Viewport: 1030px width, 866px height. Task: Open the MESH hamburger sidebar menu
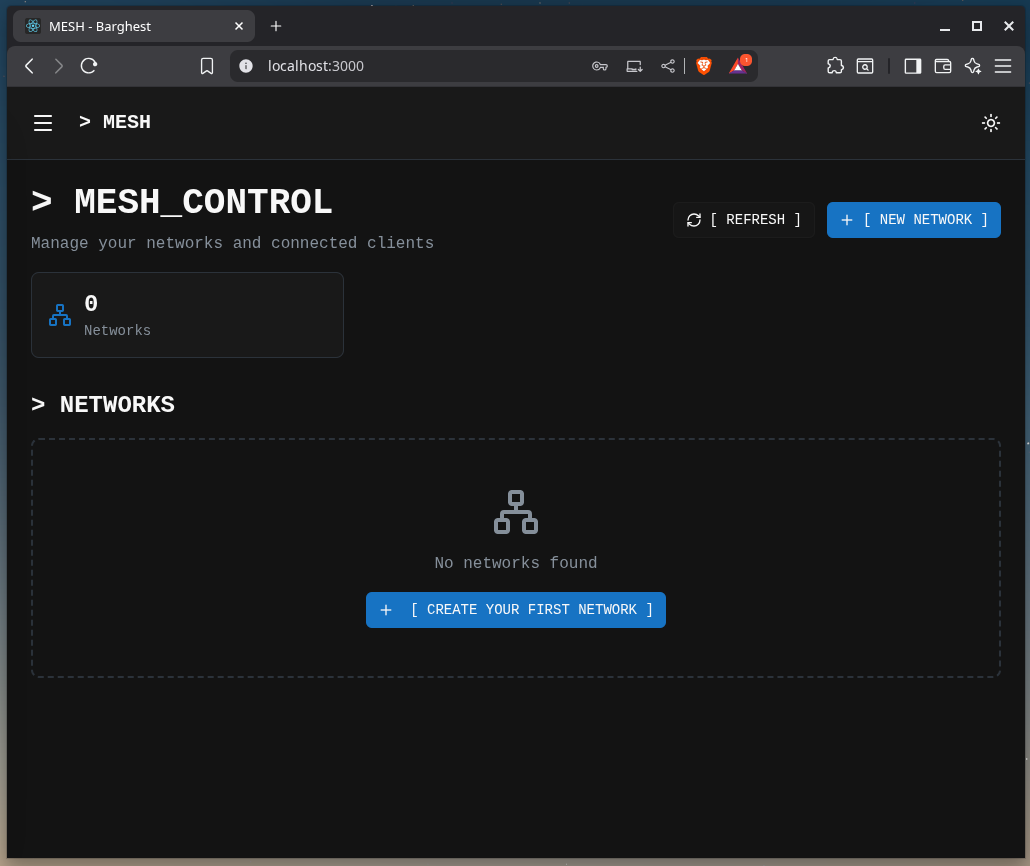[43, 123]
